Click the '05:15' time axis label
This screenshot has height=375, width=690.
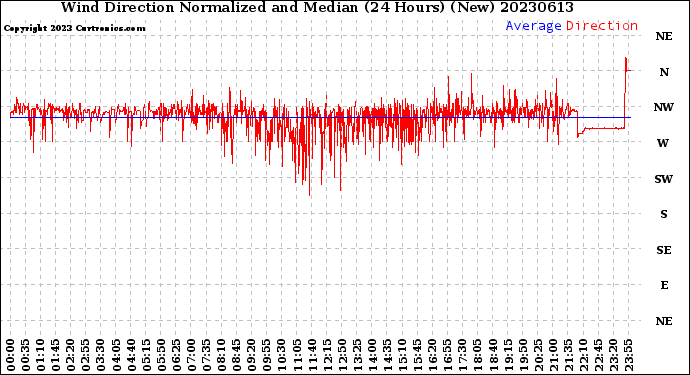click(x=146, y=355)
